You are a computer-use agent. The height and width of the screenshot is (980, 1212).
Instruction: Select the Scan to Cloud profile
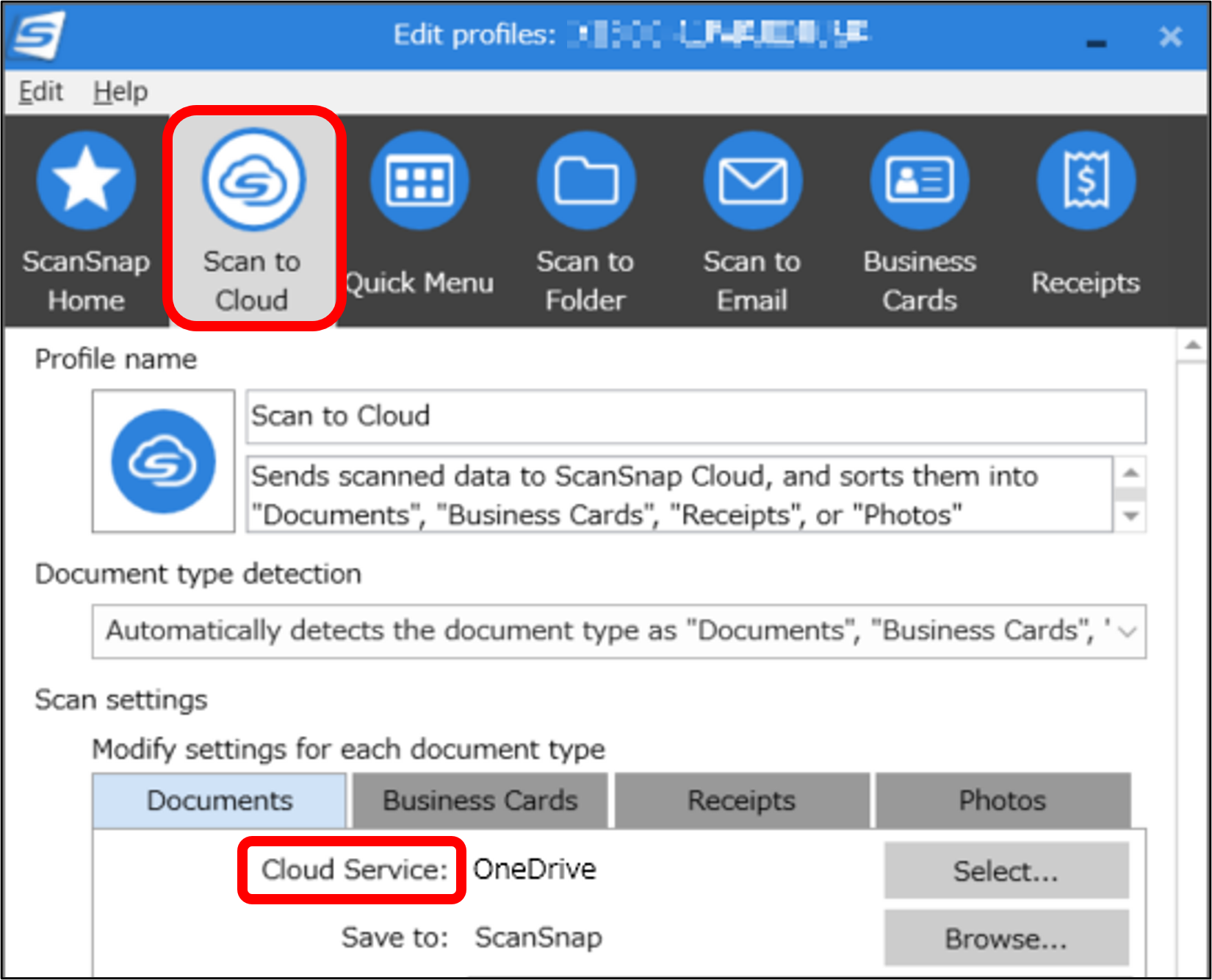pyautogui.click(x=253, y=220)
